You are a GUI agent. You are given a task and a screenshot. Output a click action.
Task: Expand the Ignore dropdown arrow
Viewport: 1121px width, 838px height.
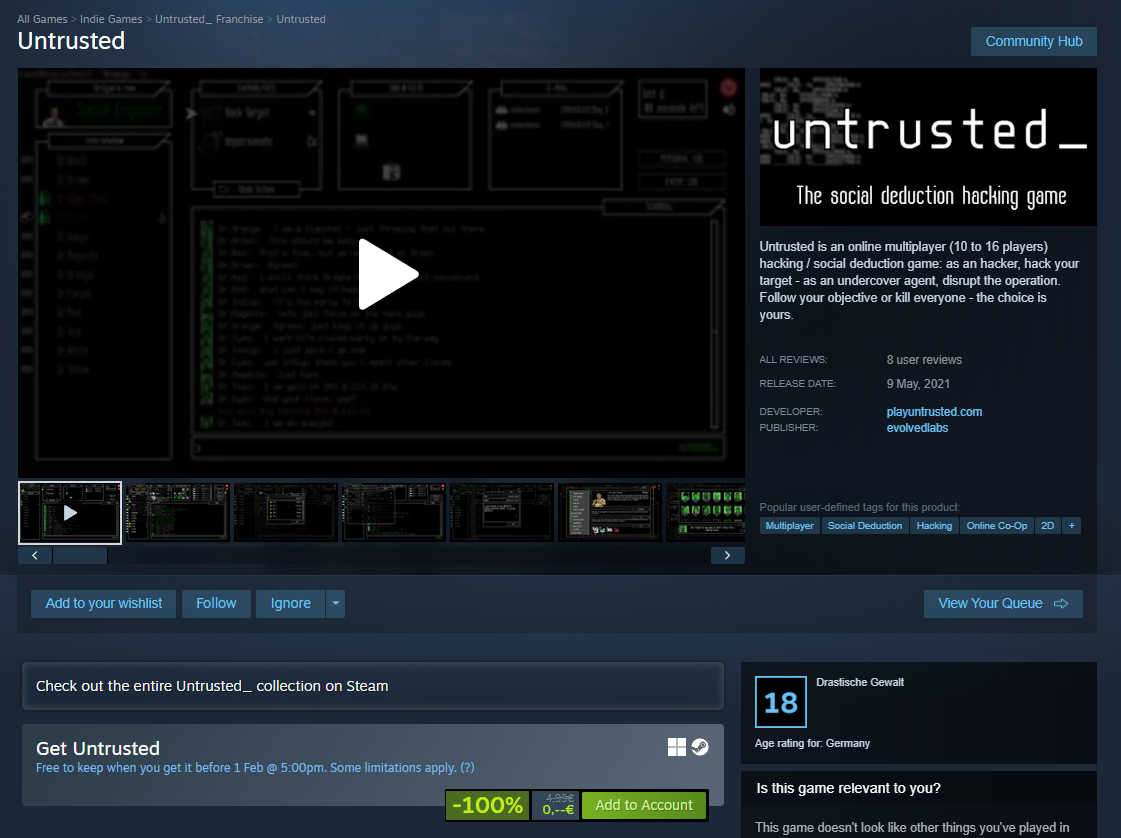click(x=335, y=603)
